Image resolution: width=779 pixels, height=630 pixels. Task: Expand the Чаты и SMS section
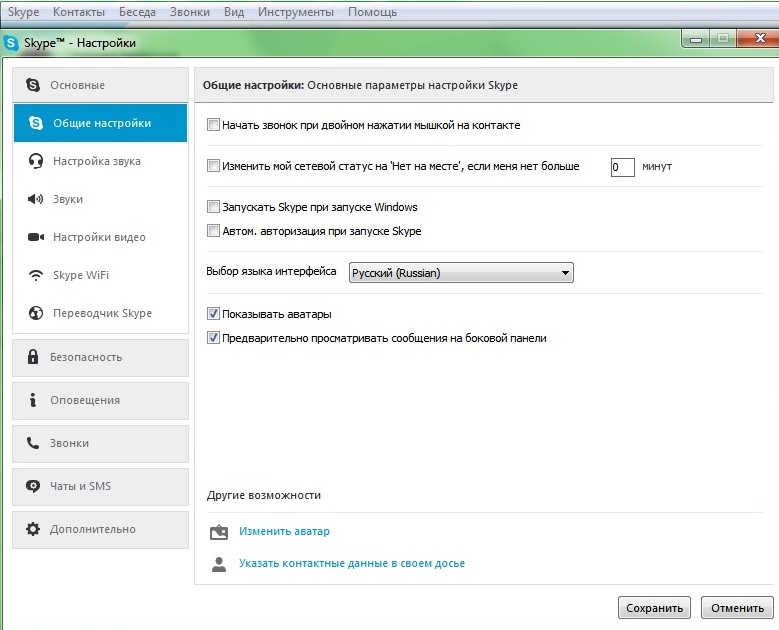(100, 486)
